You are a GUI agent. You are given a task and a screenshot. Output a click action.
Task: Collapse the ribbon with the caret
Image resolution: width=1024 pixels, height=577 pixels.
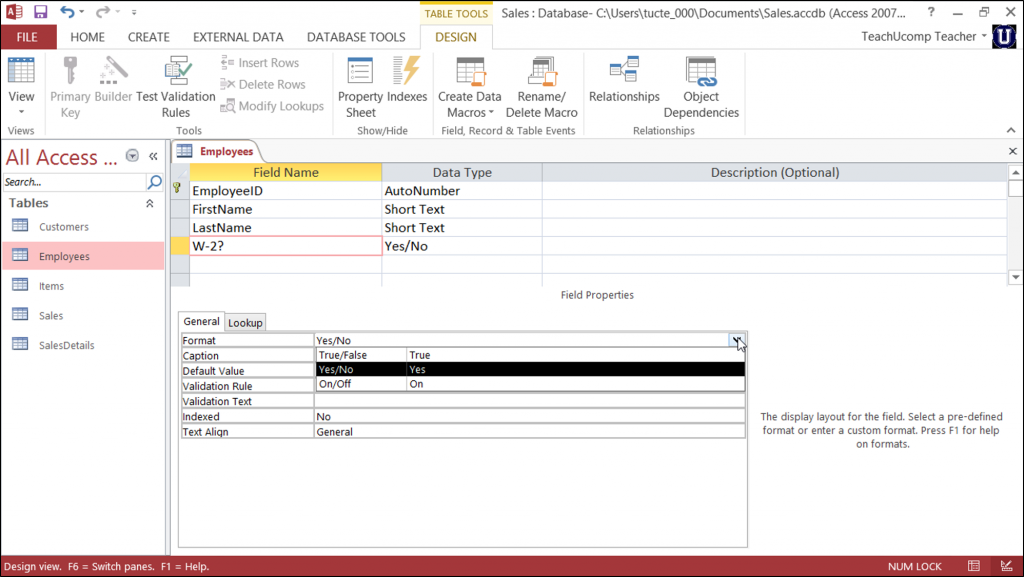coord(1011,131)
